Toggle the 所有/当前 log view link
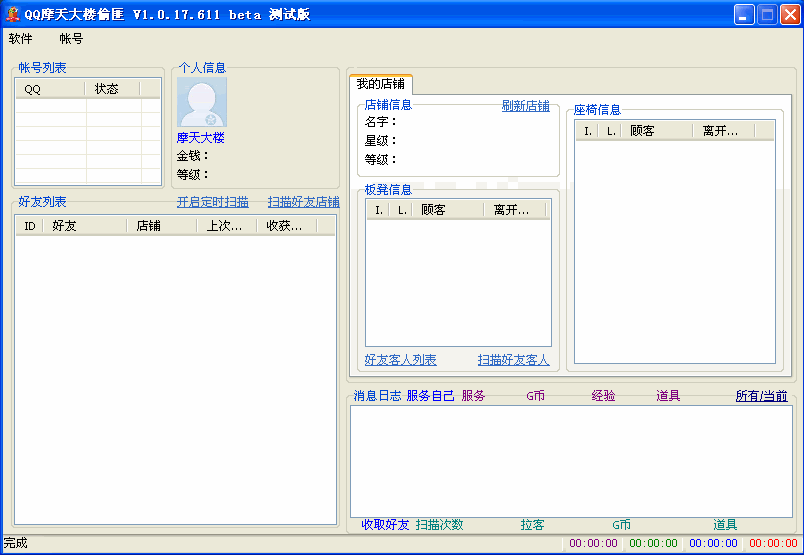 pyautogui.click(x=761, y=396)
